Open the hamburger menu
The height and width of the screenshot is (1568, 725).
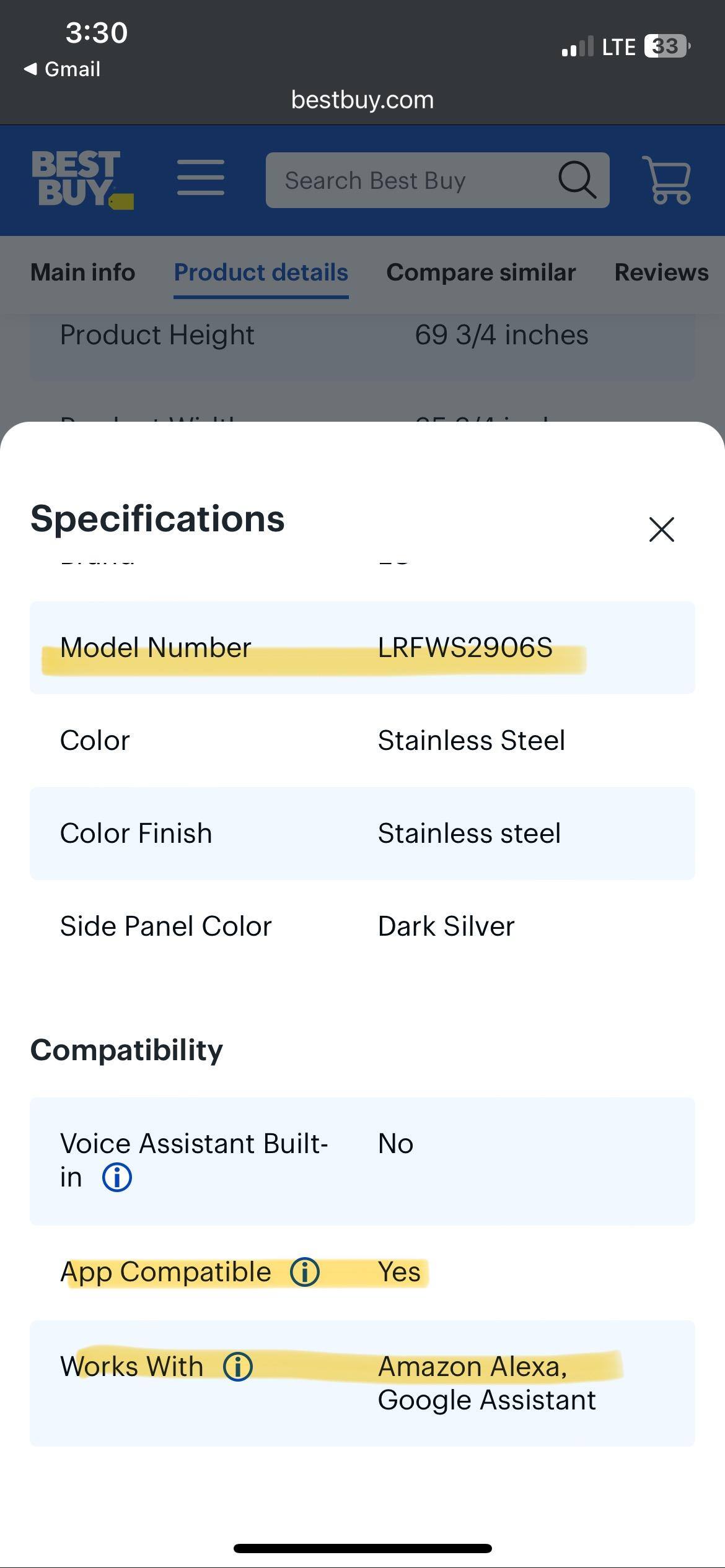point(200,178)
